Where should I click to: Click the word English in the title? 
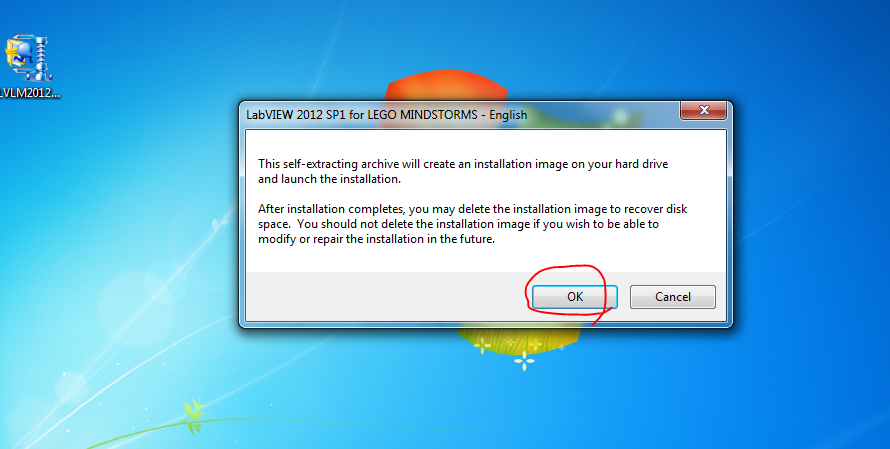click(508, 115)
